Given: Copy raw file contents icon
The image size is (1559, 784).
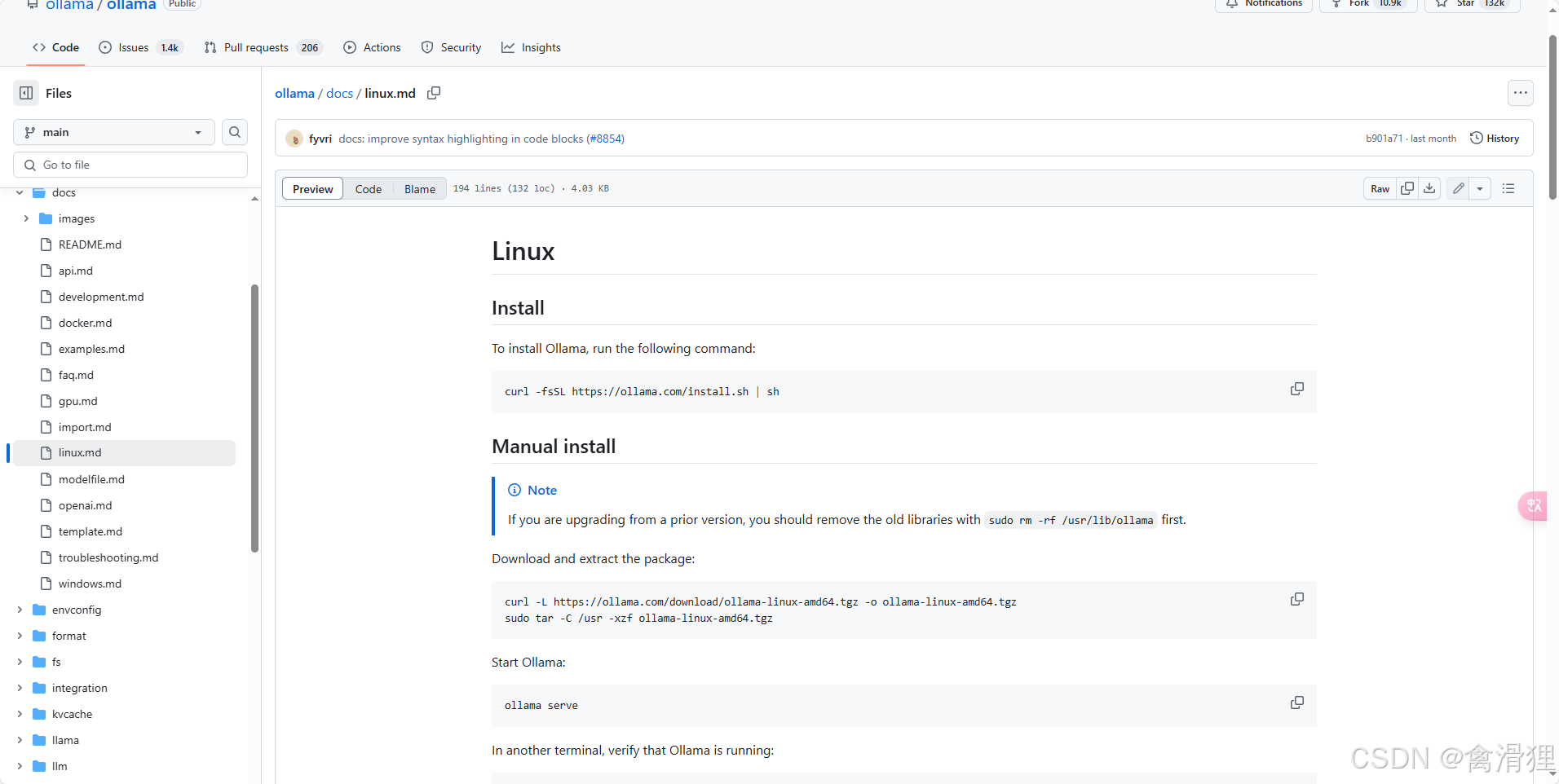Looking at the screenshot, I should pyautogui.click(x=1407, y=188).
